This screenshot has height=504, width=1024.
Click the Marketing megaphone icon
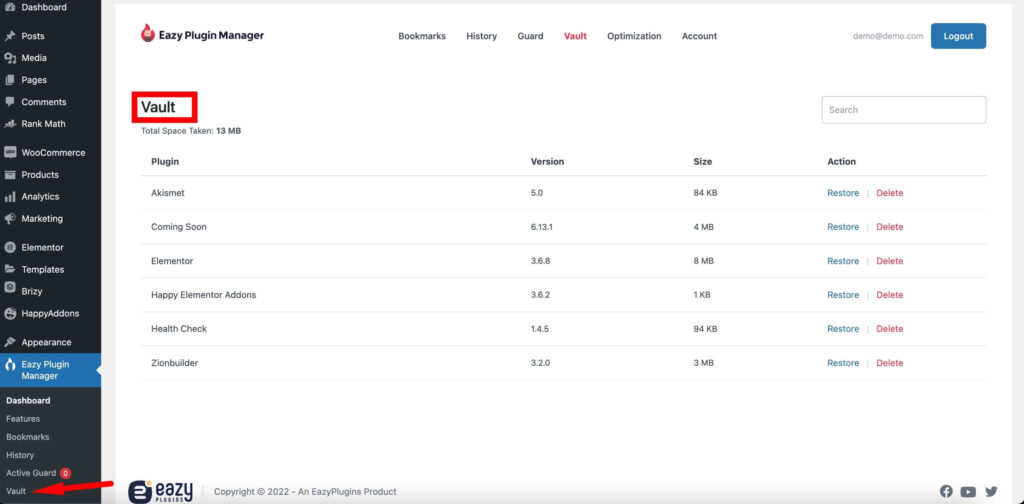coord(10,218)
